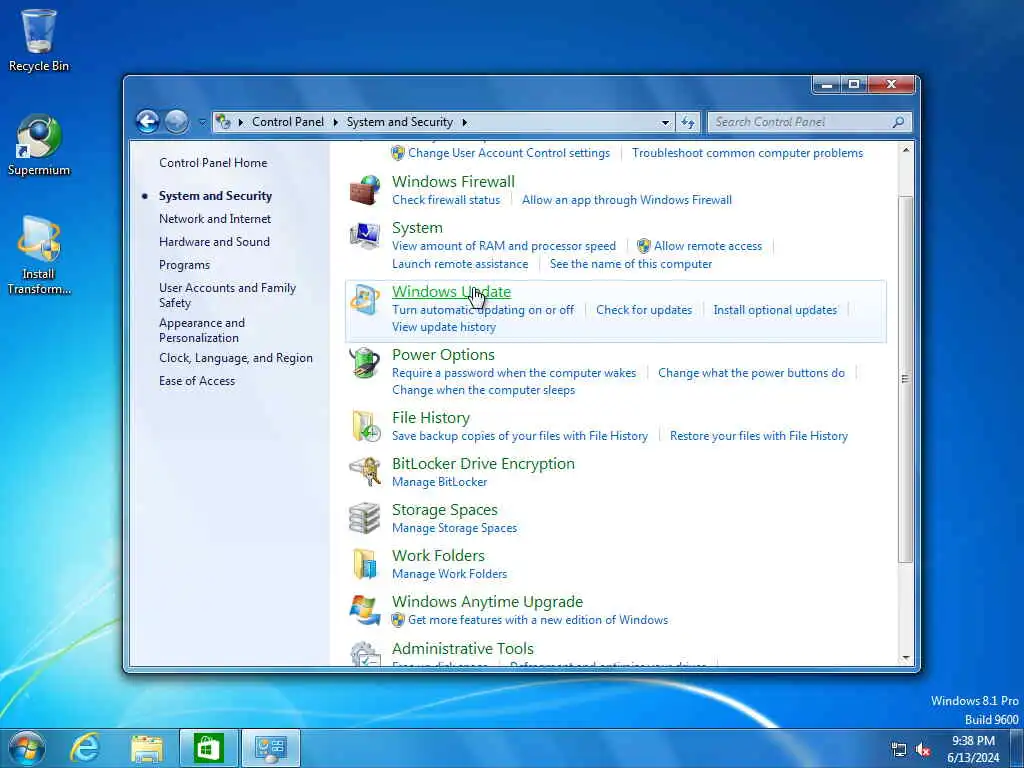
Task: Go back with the blue arrow button
Action: point(148,121)
